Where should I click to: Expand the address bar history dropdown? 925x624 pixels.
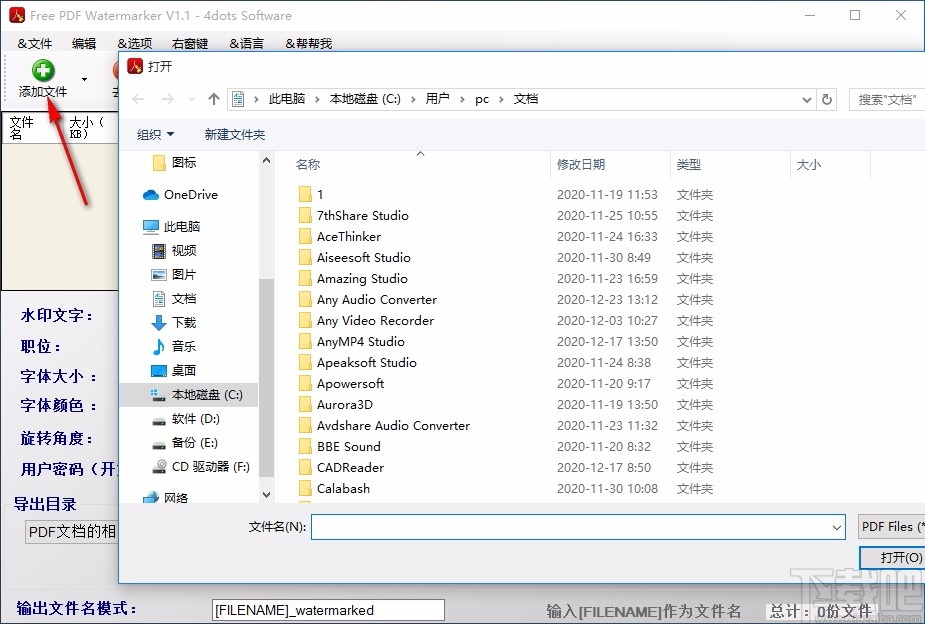[806, 100]
